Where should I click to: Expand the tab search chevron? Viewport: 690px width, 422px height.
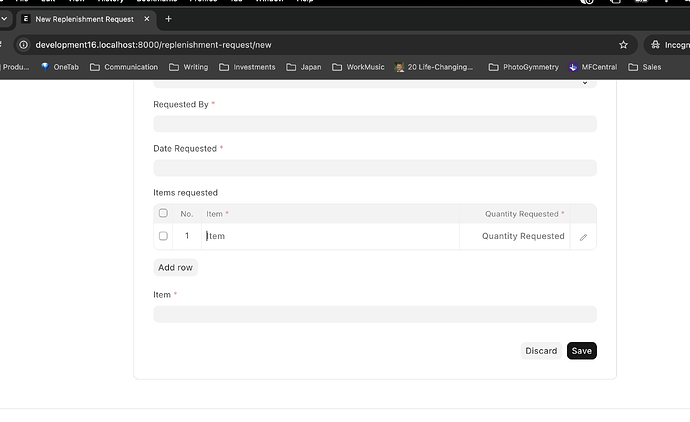[4, 19]
